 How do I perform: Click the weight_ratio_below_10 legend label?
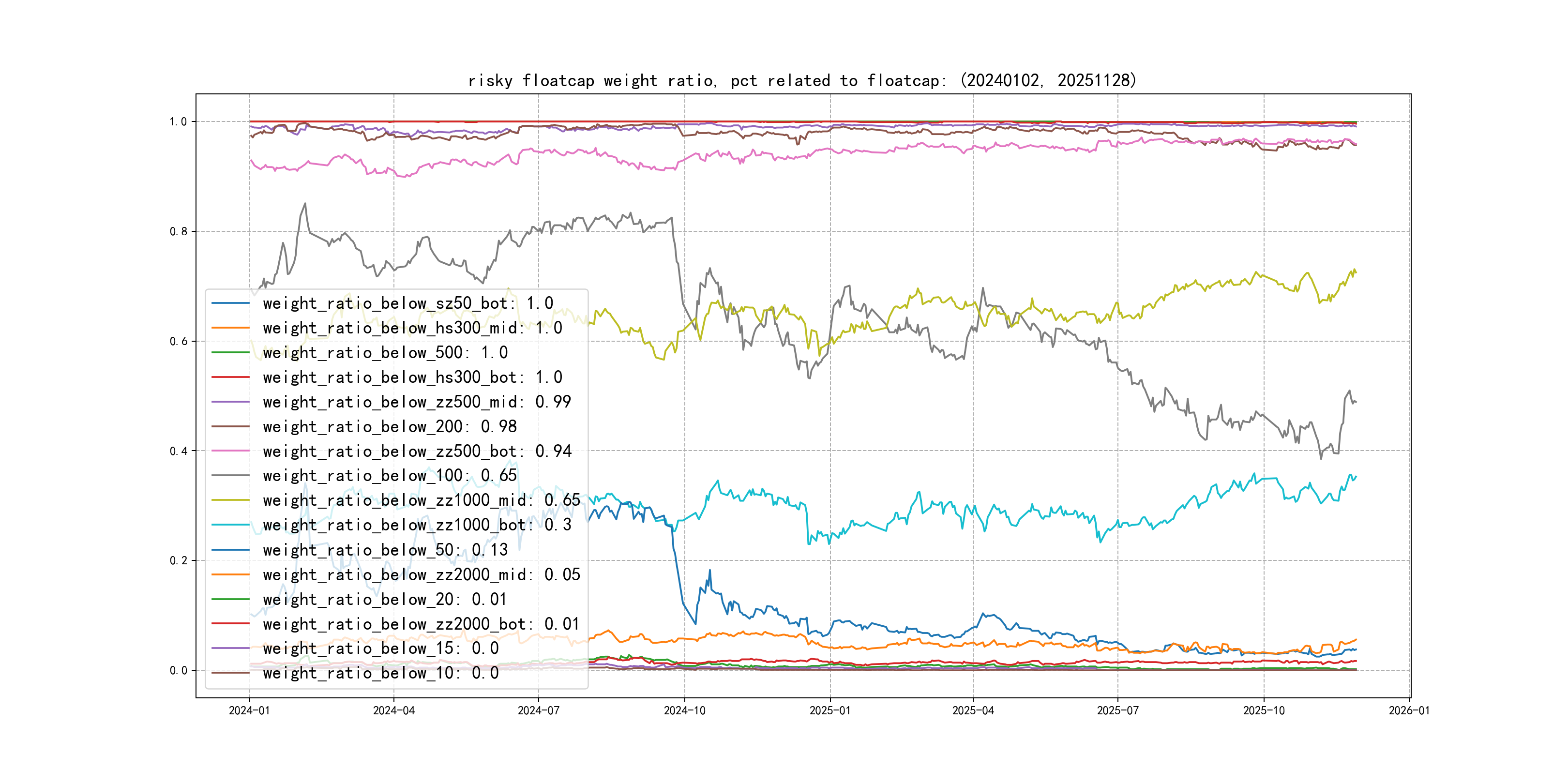(380, 673)
